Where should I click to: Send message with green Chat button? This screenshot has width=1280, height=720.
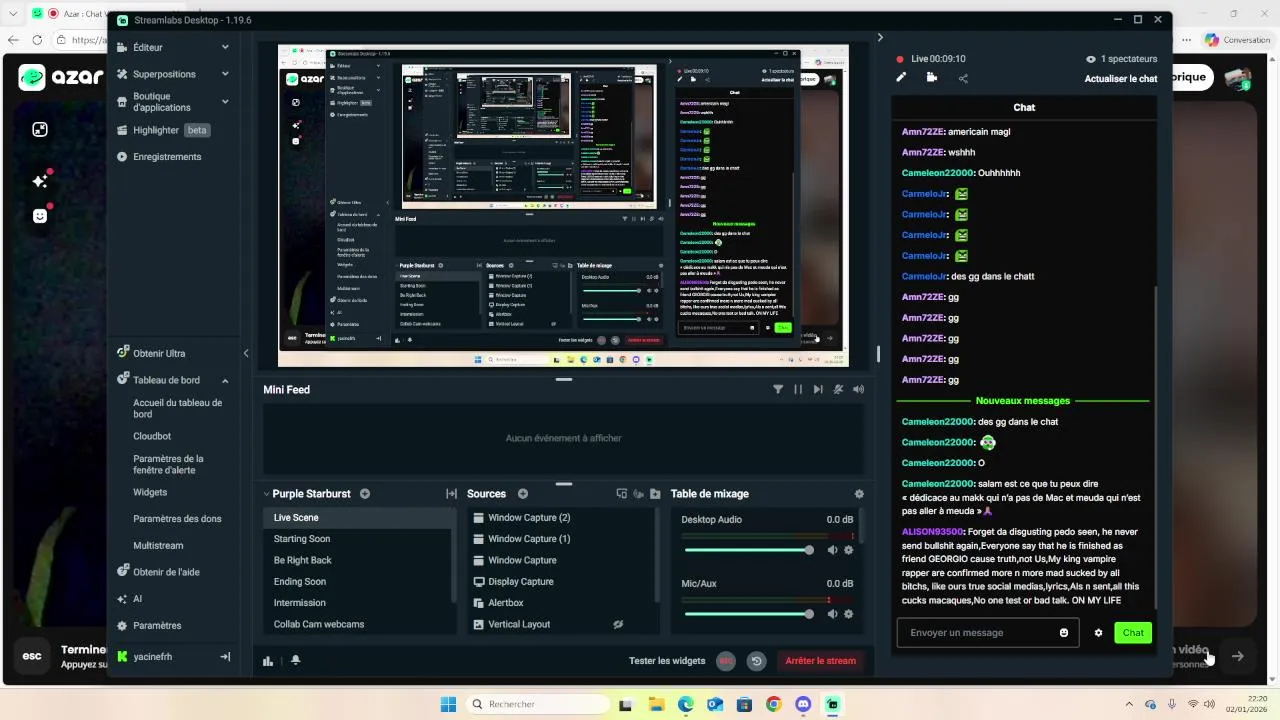point(1133,633)
